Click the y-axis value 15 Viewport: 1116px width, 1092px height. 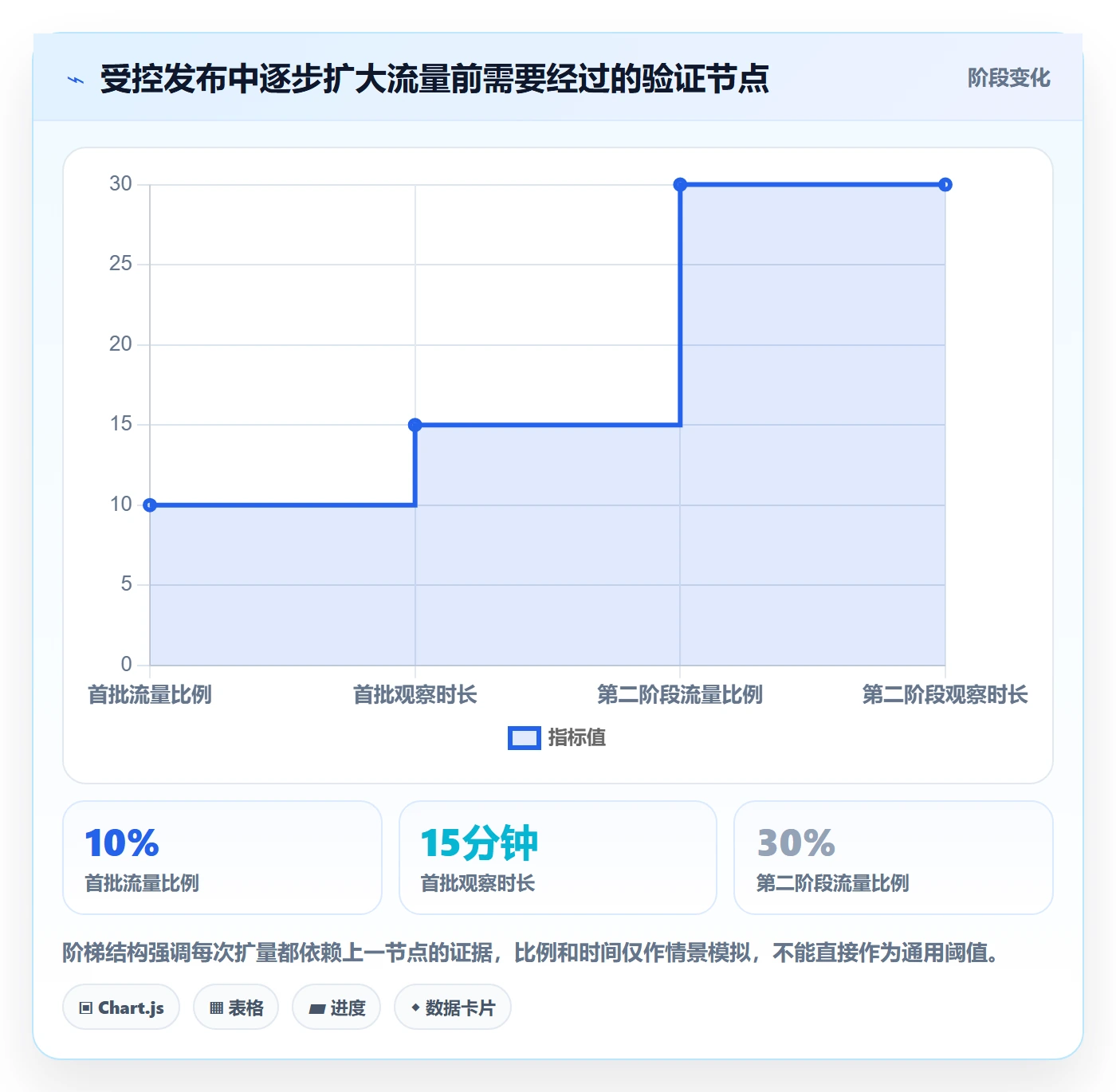[120, 424]
